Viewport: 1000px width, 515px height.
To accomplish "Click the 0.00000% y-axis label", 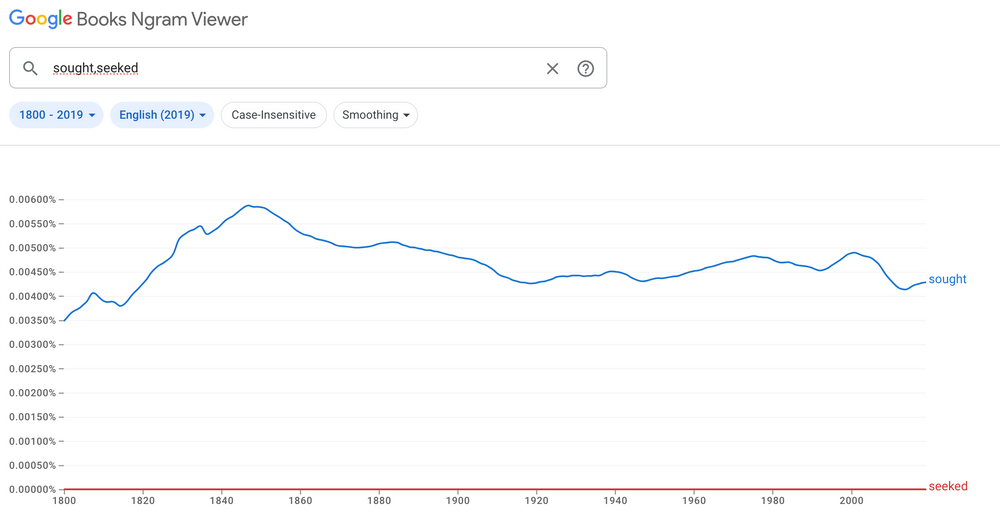I will 30,489.
